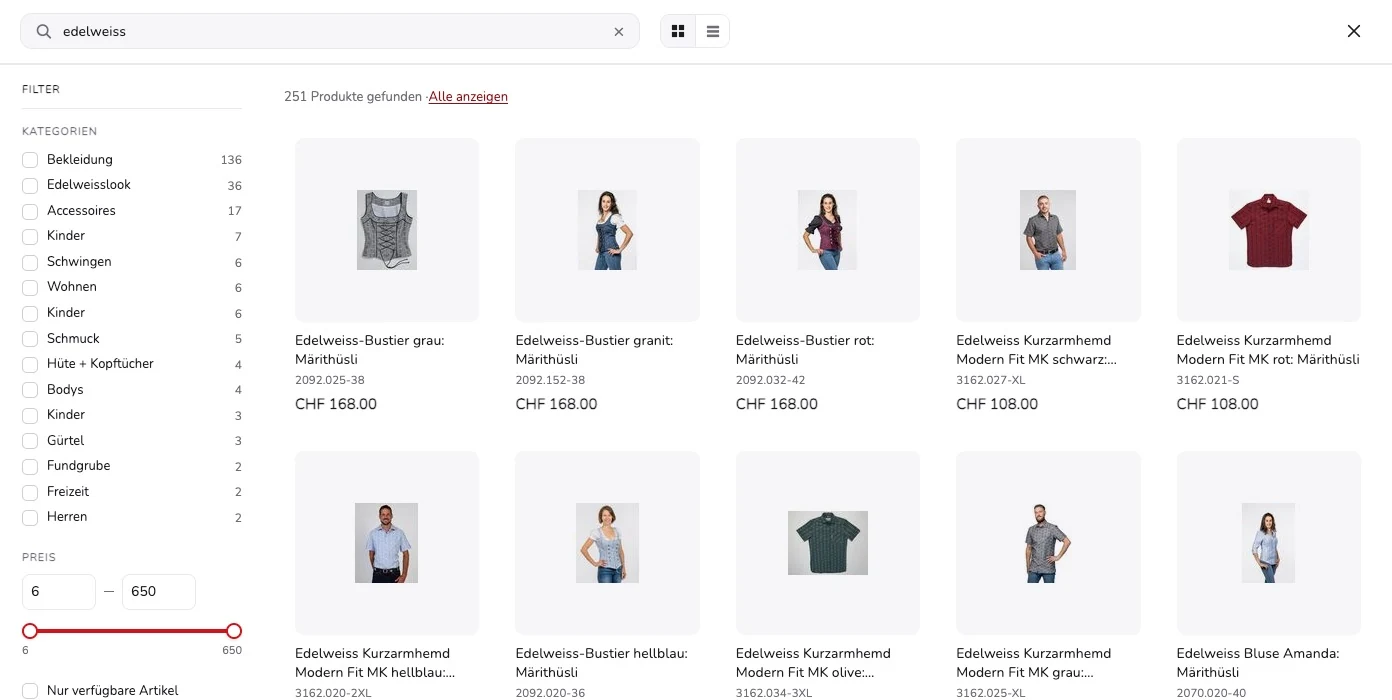This screenshot has height=700, width=1392.
Task: Click the maximum price field showing 650
Action: pyautogui.click(x=159, y=591)
